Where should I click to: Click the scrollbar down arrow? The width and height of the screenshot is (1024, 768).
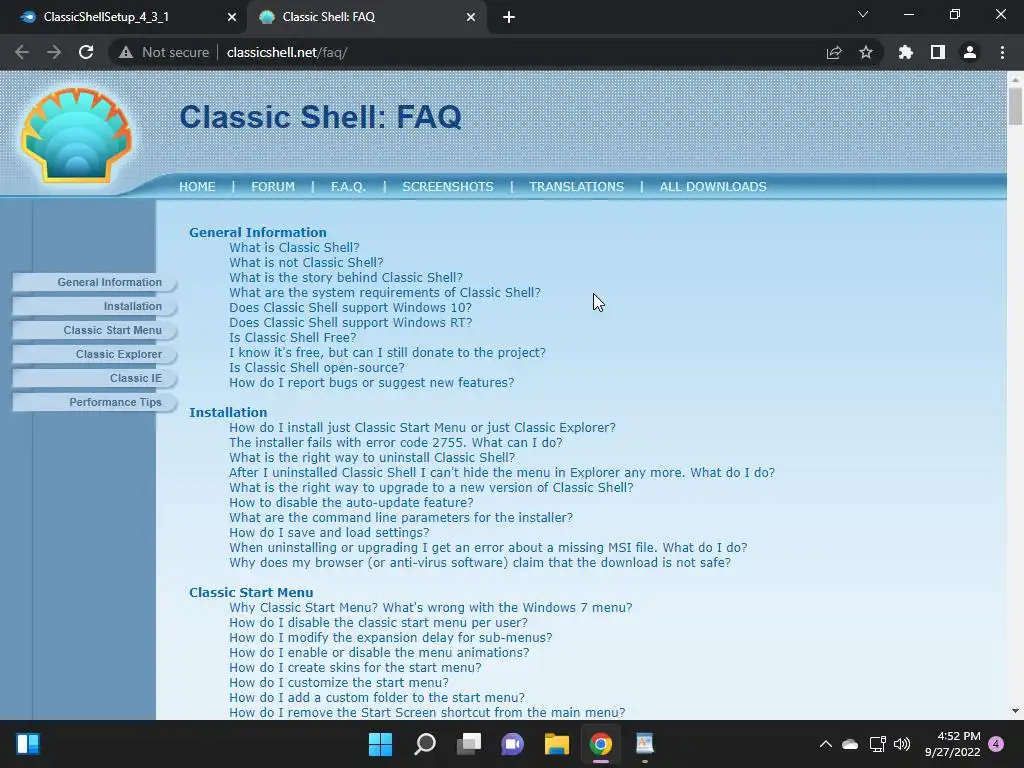coord(1015,711)
